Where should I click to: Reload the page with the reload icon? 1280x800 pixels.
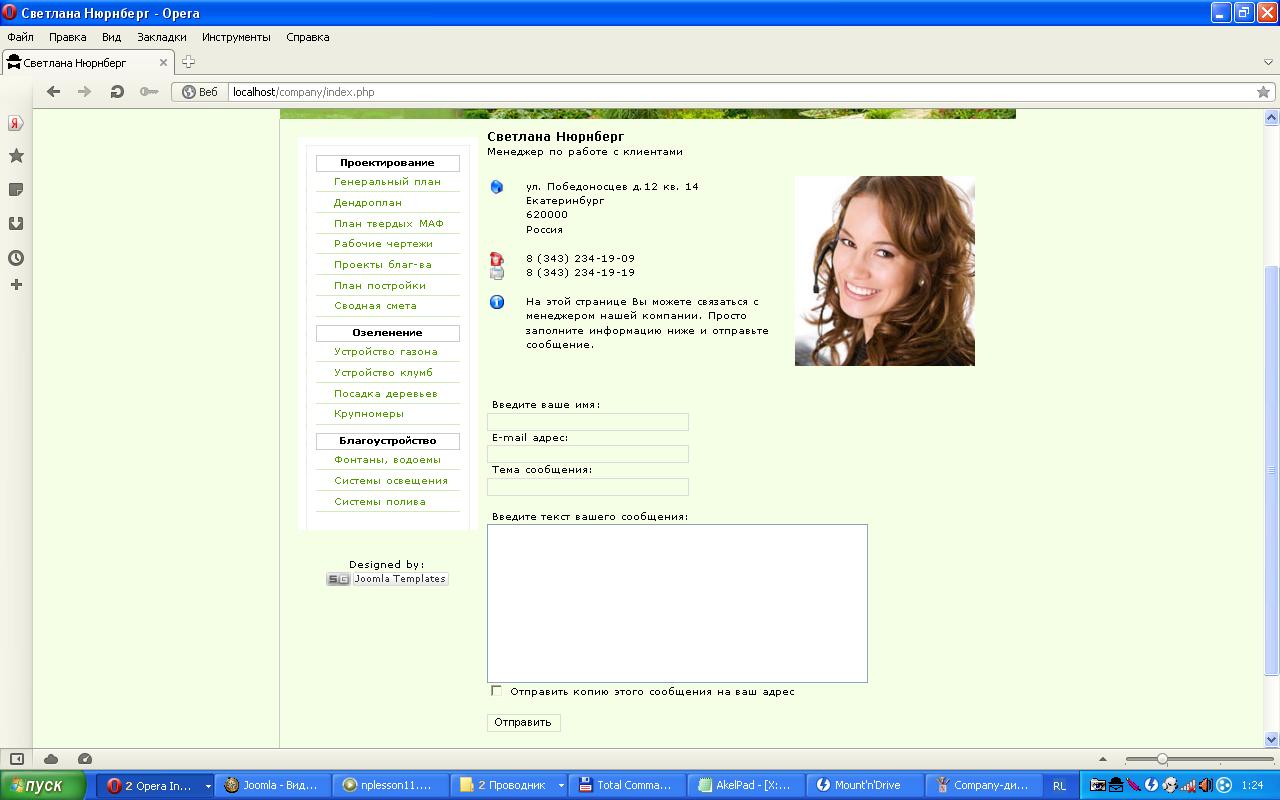(x=117, y=92)
